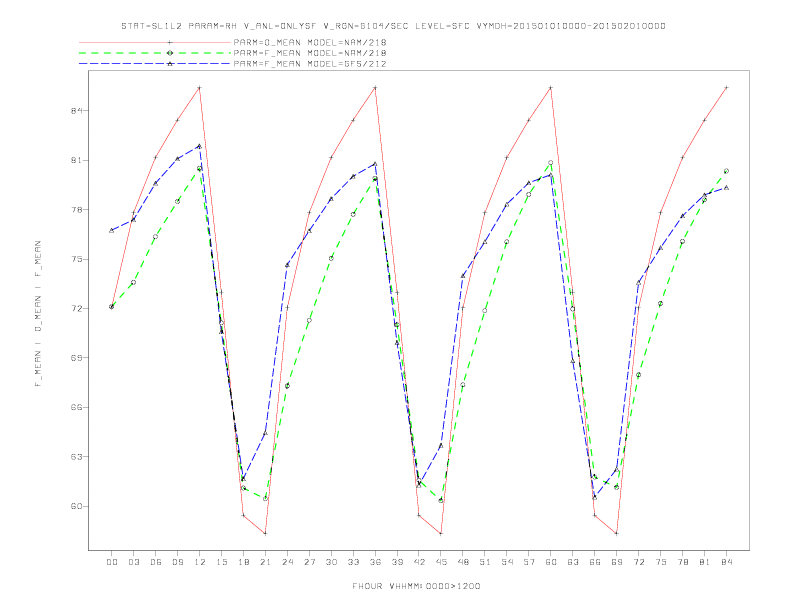
Task: Click x-axis tick label 60
Action: click(551, 562)
